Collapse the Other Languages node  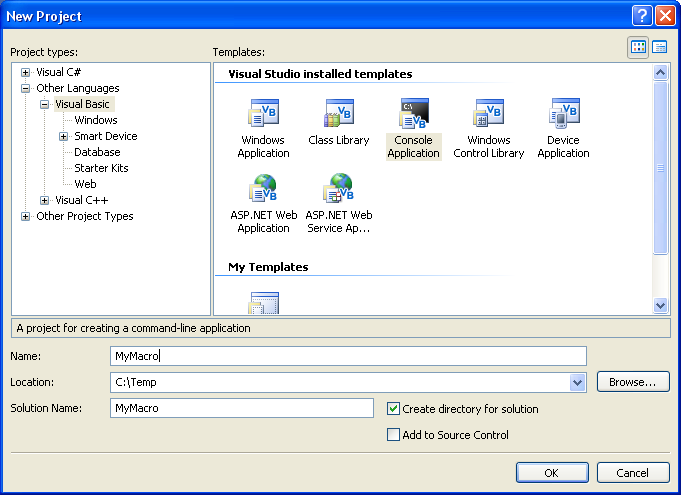click(x=26, y=88)
